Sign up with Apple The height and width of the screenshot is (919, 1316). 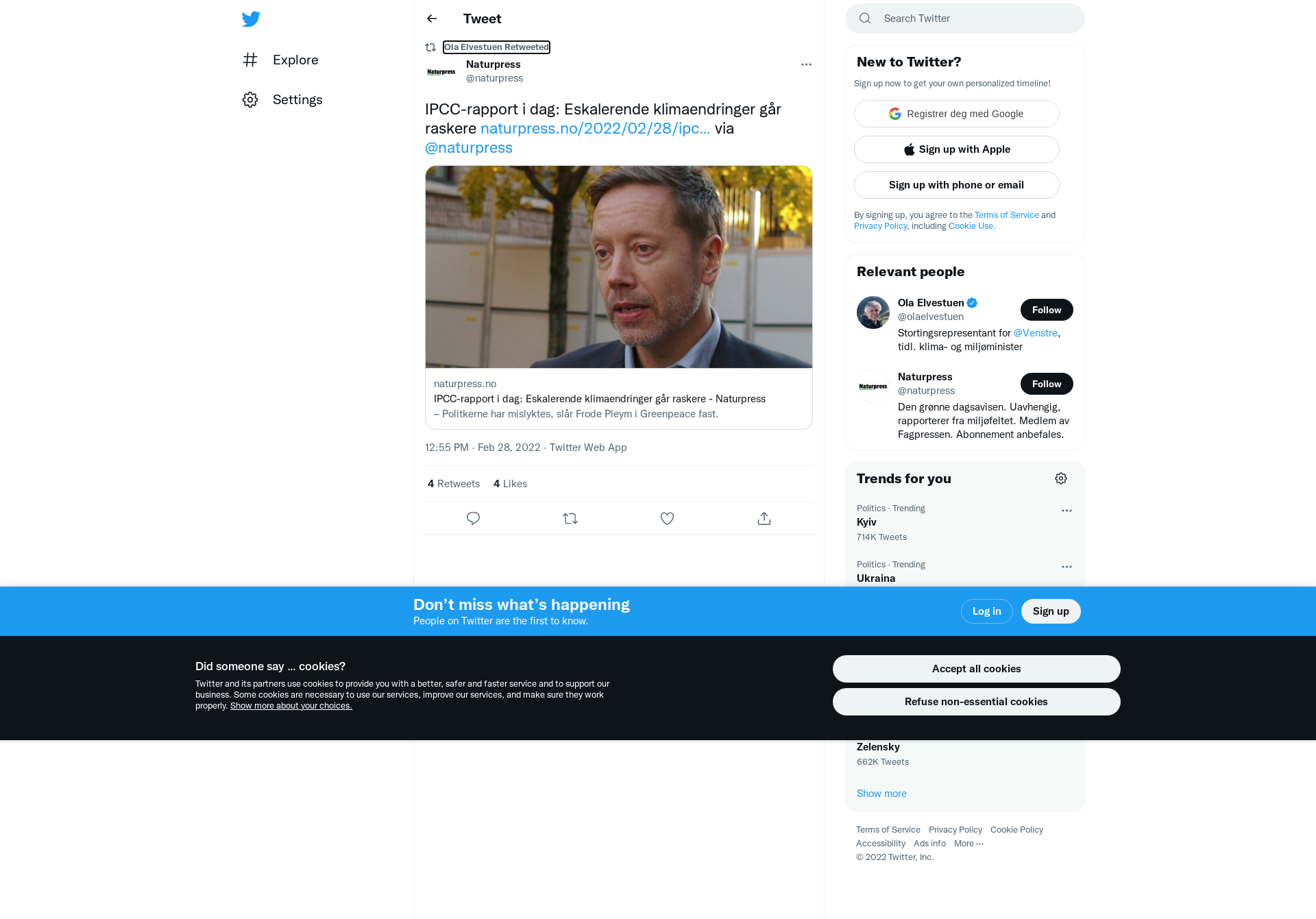(x=957, y=149)
